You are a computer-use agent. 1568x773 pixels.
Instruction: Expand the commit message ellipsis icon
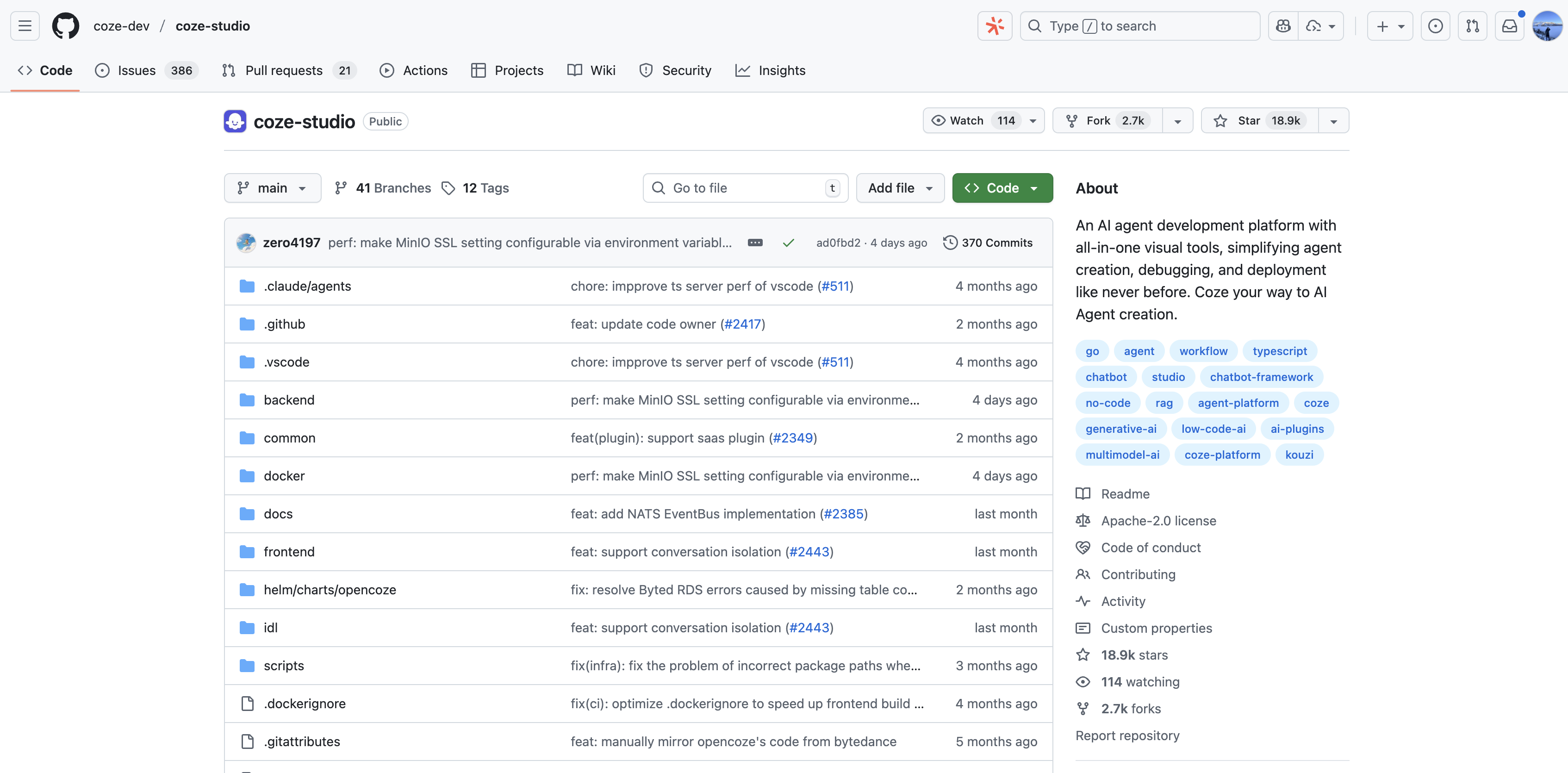click(755, 243)
